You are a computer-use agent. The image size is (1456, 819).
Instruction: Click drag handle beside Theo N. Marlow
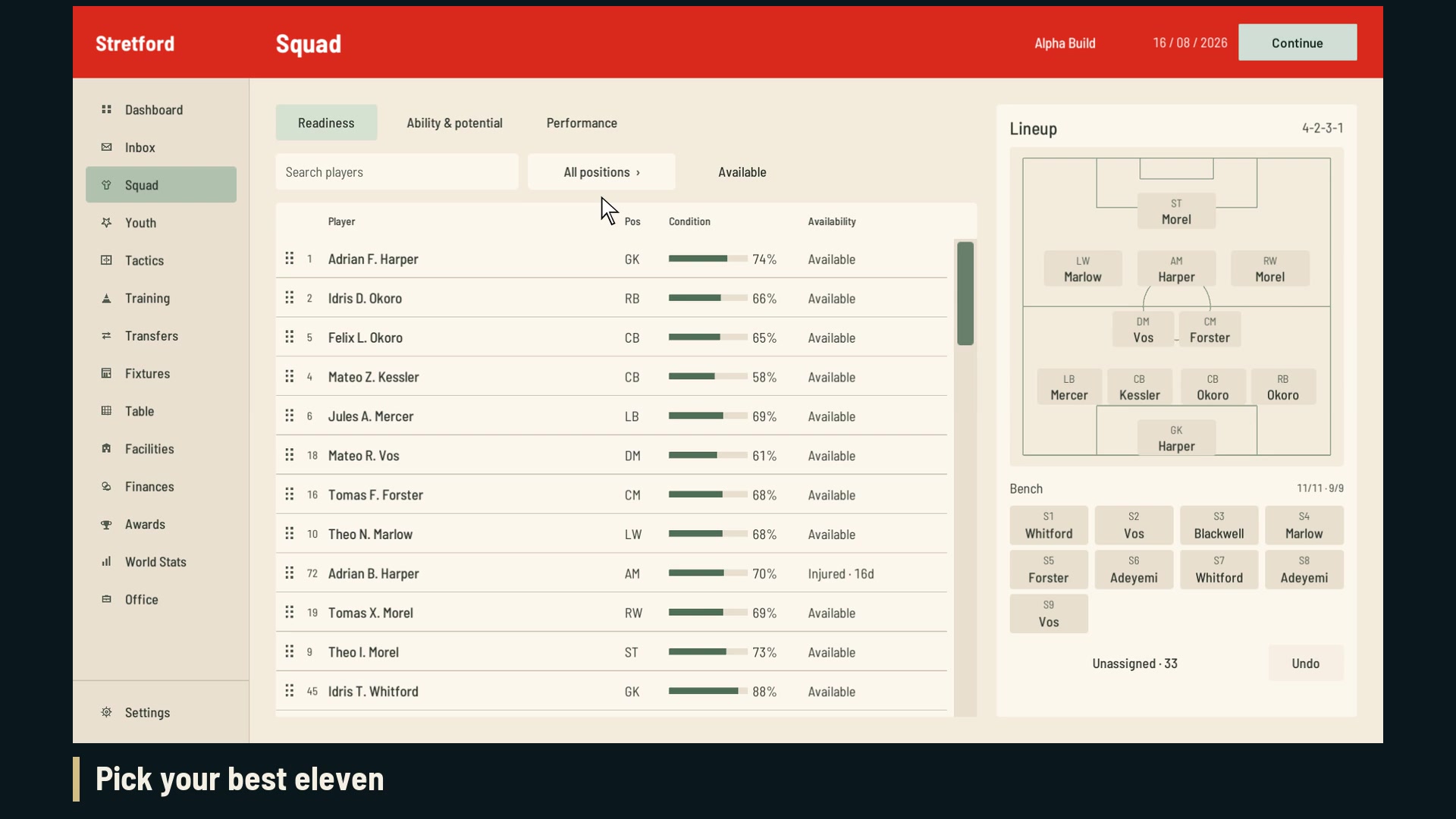point(289,534)
